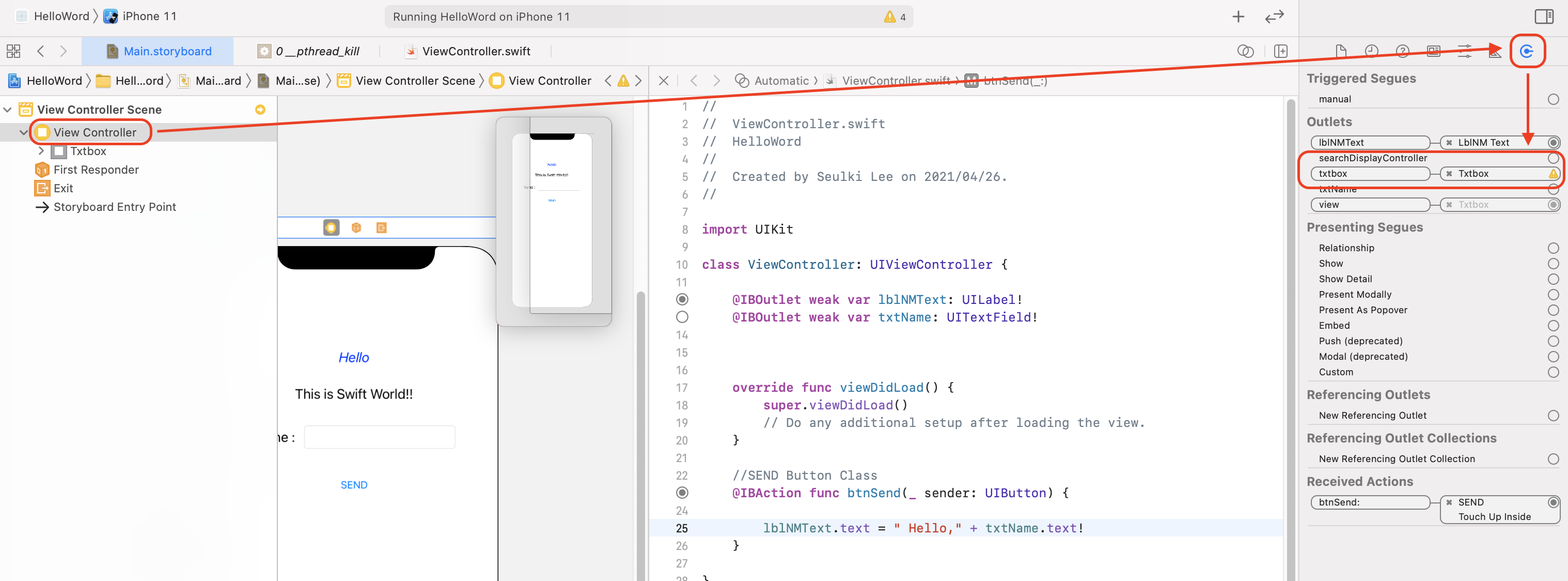
Task: Click the Hello label on canvas
Action: [x=354, y=358]
